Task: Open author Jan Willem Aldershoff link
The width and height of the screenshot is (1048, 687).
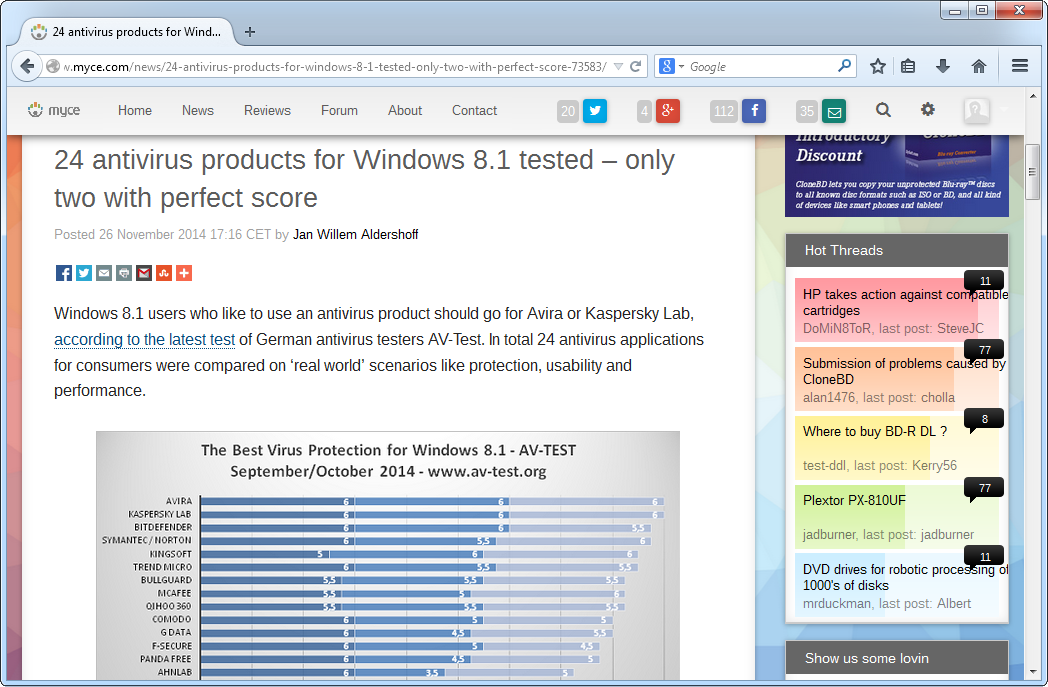Action: (355, 235)
